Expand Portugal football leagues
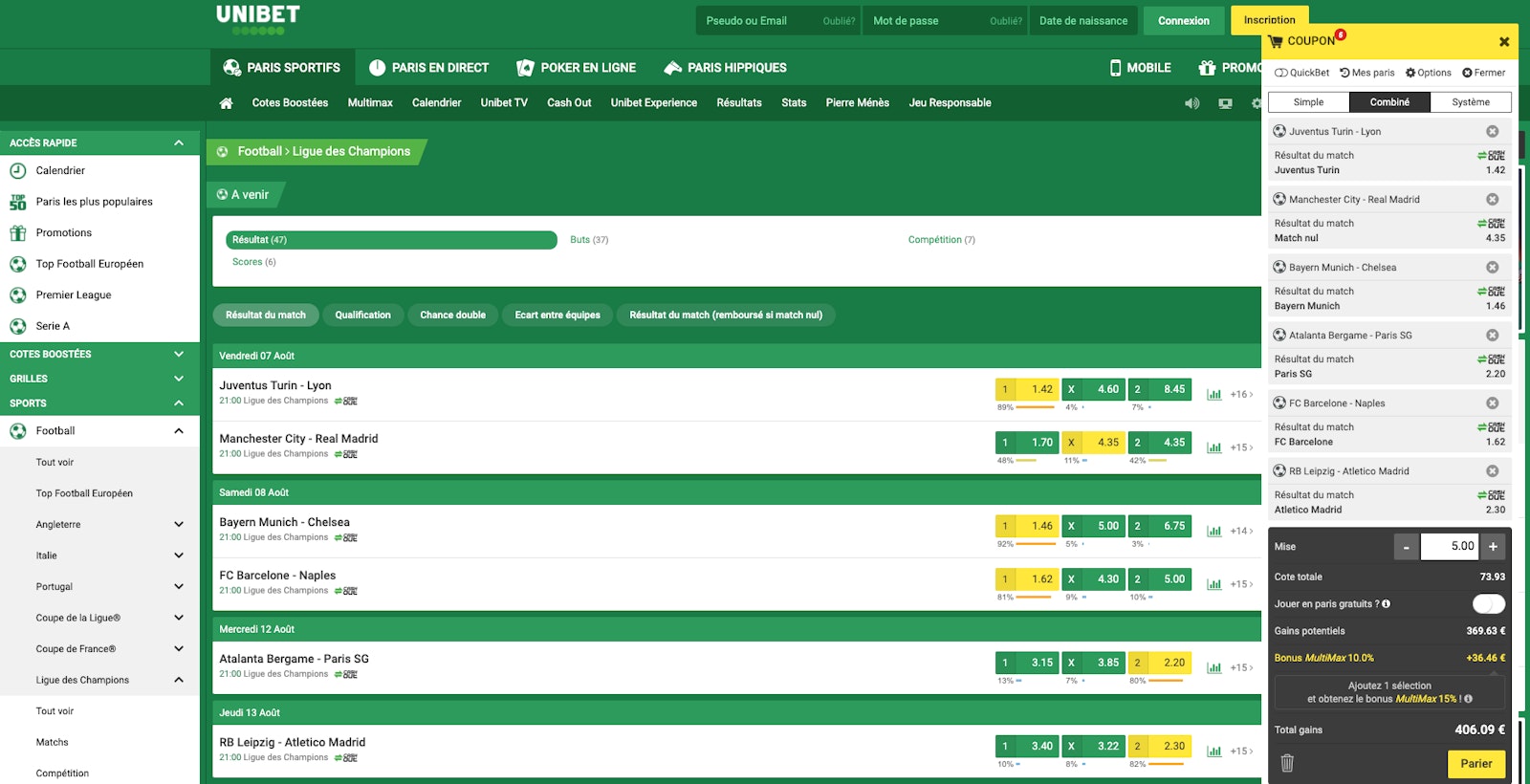 point(179,586)
